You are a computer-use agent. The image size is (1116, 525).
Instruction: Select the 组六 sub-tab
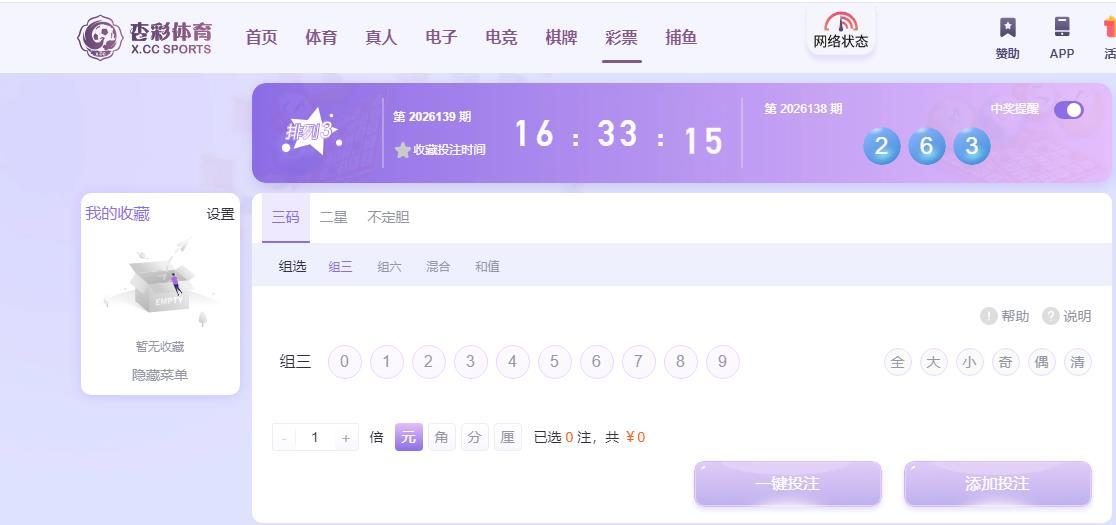click(389, 267)
